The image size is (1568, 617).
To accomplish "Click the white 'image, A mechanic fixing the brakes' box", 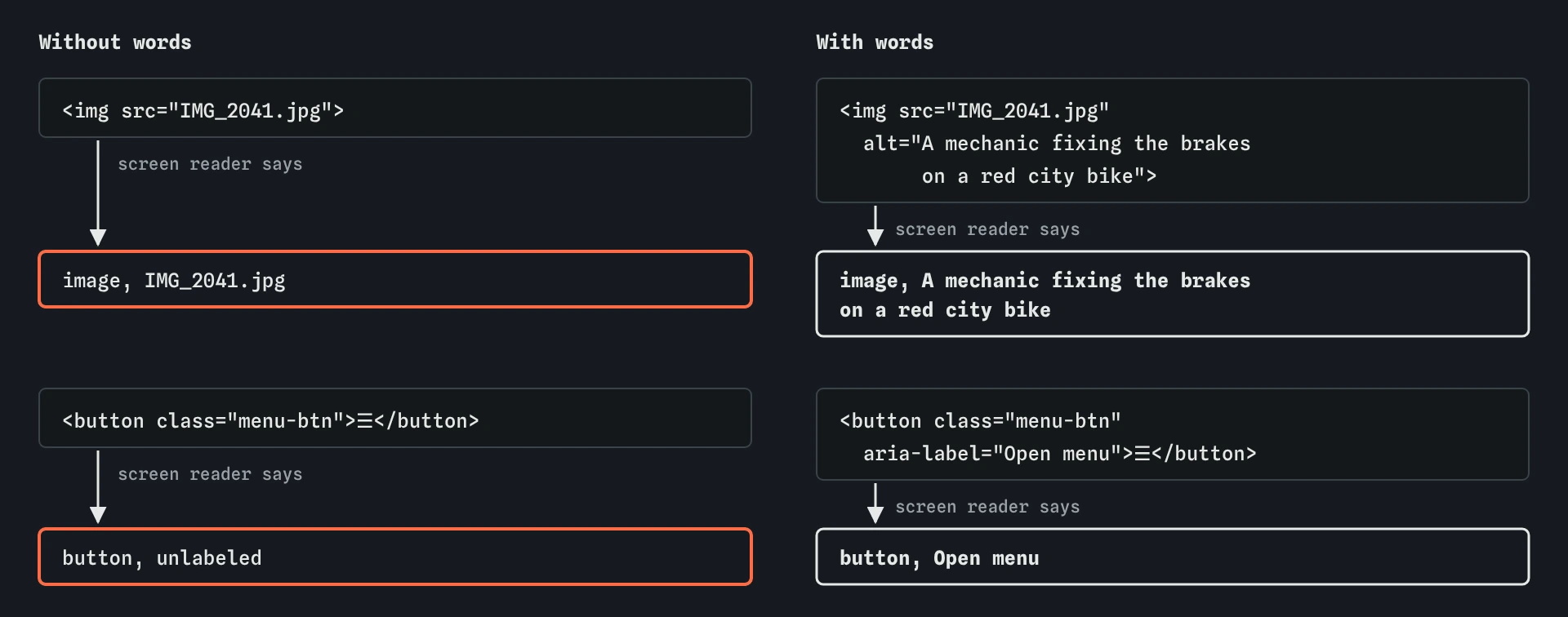I will coord(1173,294).
